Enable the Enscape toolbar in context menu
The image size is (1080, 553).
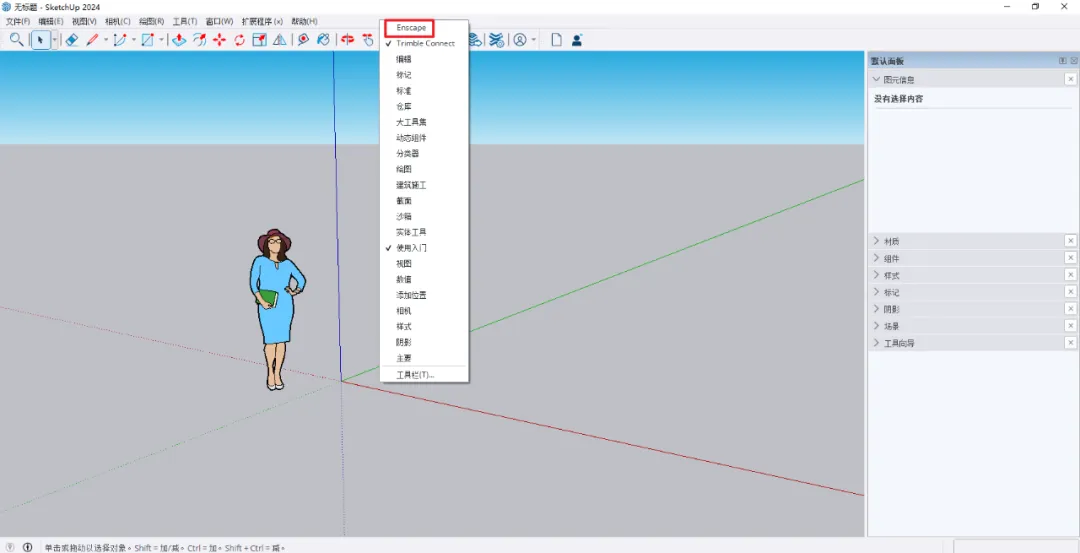[x=410, y=28]
